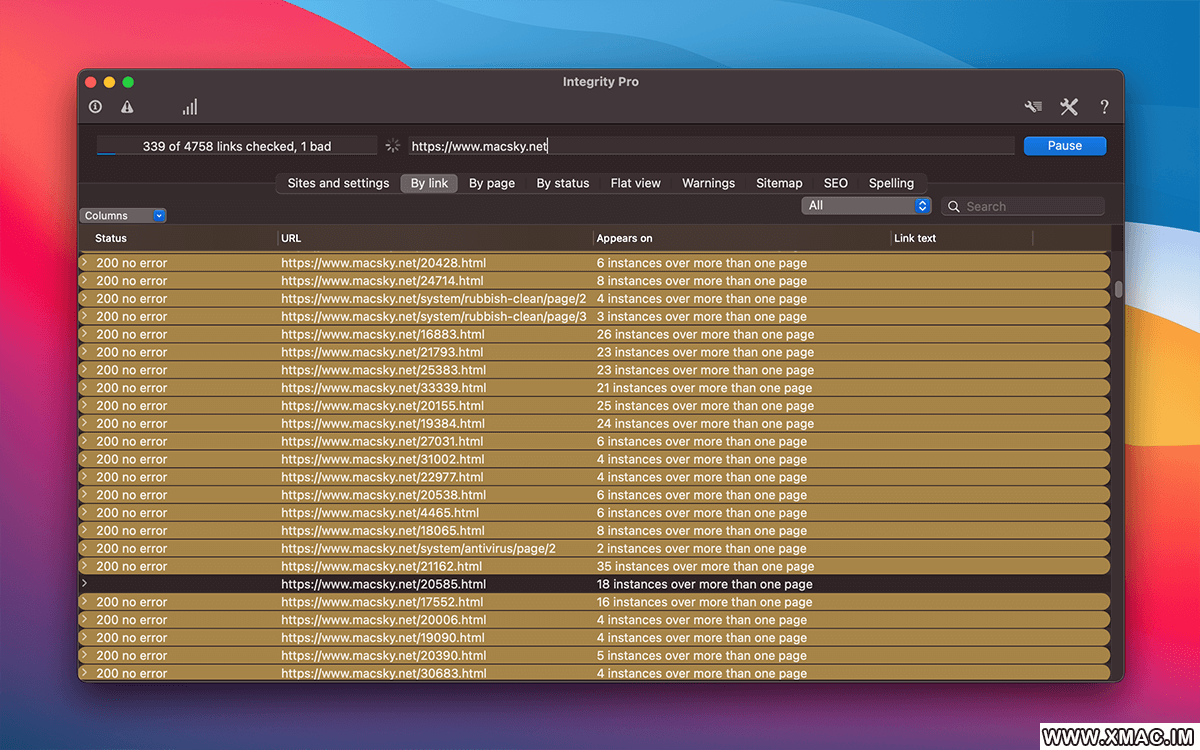
Task: Click "21 instances over more than one page"
Action: pos(704,388)
